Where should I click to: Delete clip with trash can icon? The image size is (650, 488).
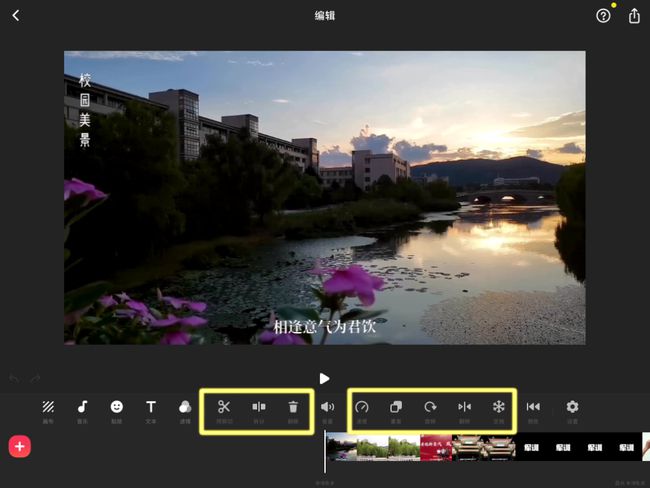point(293,410)
